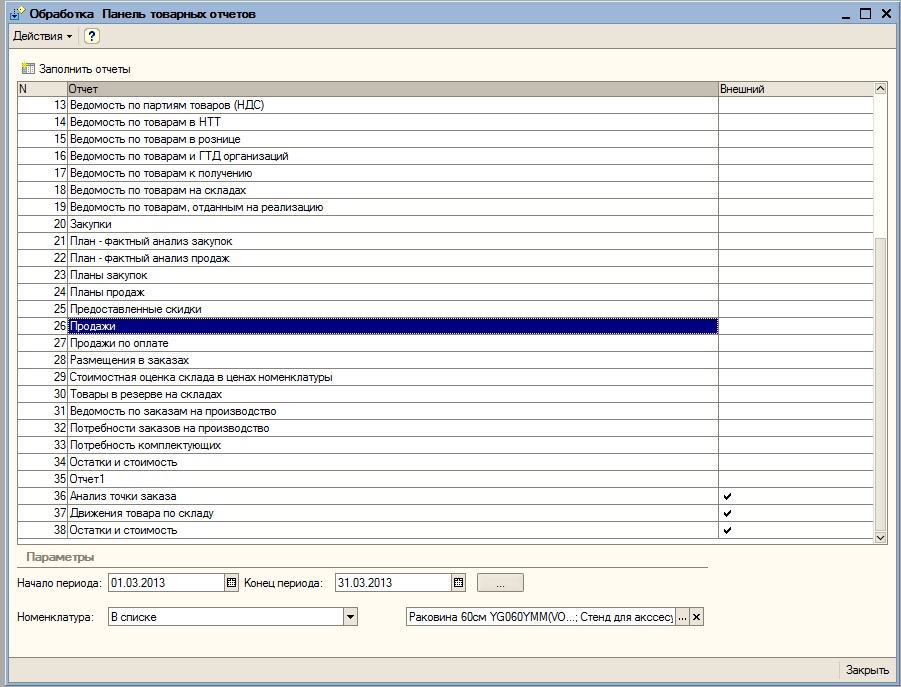Select report Ведомость по товарам в рознице
901x687 pixels.
[x=393, y=139]
